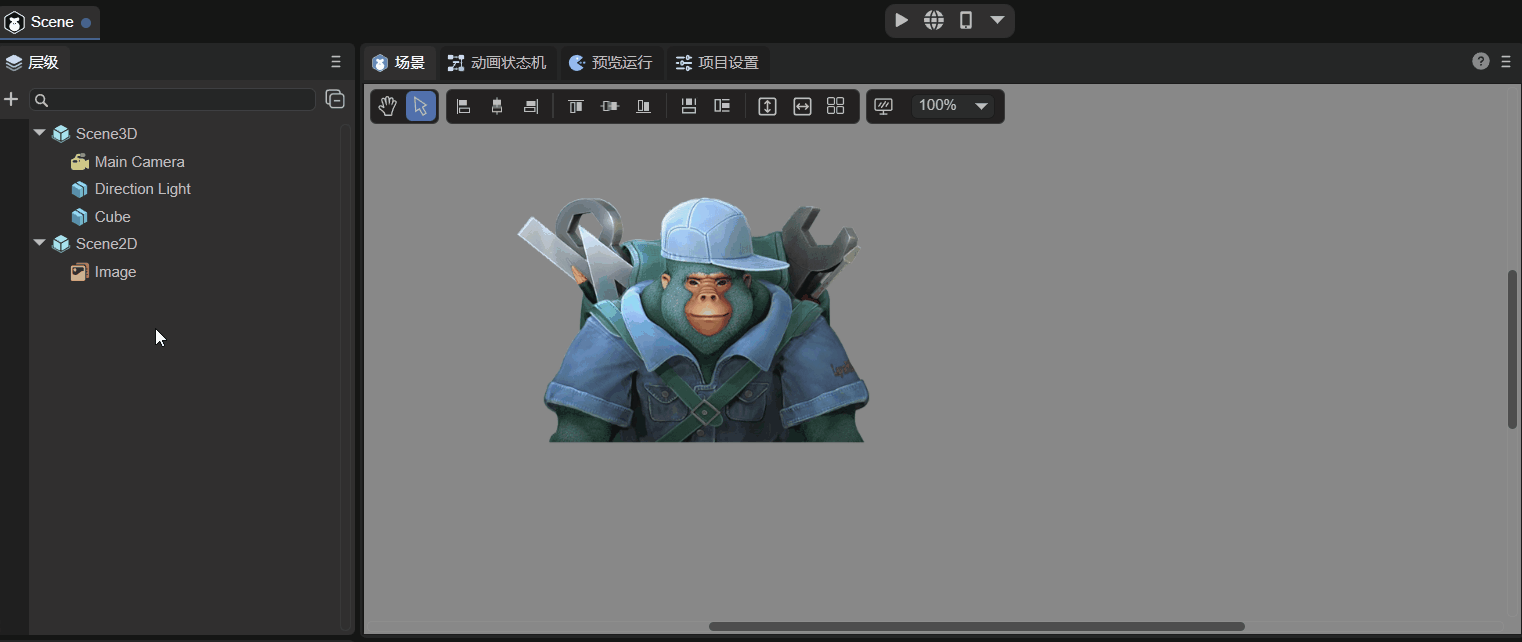This screenshot has width=1522, height=642.
Task: Click the scene view vertical scrollbar
Action: [1512, 349]
